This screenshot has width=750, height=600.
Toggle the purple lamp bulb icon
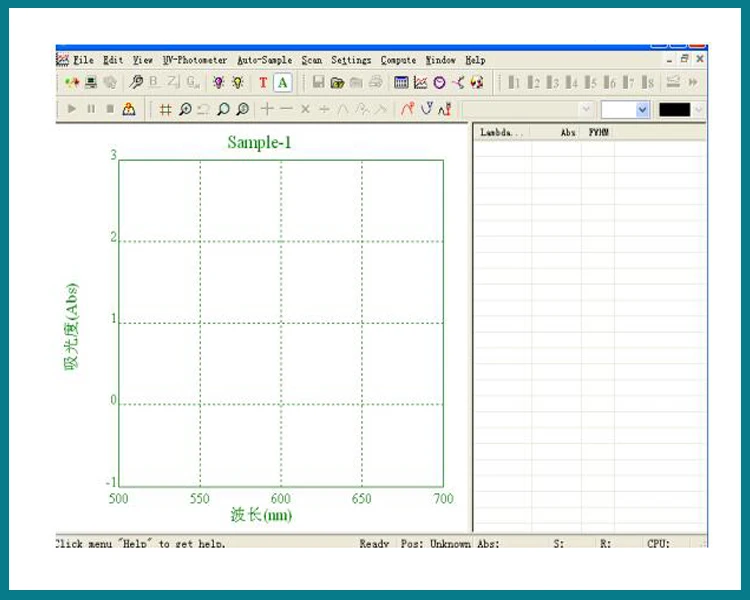pos(219,82)
